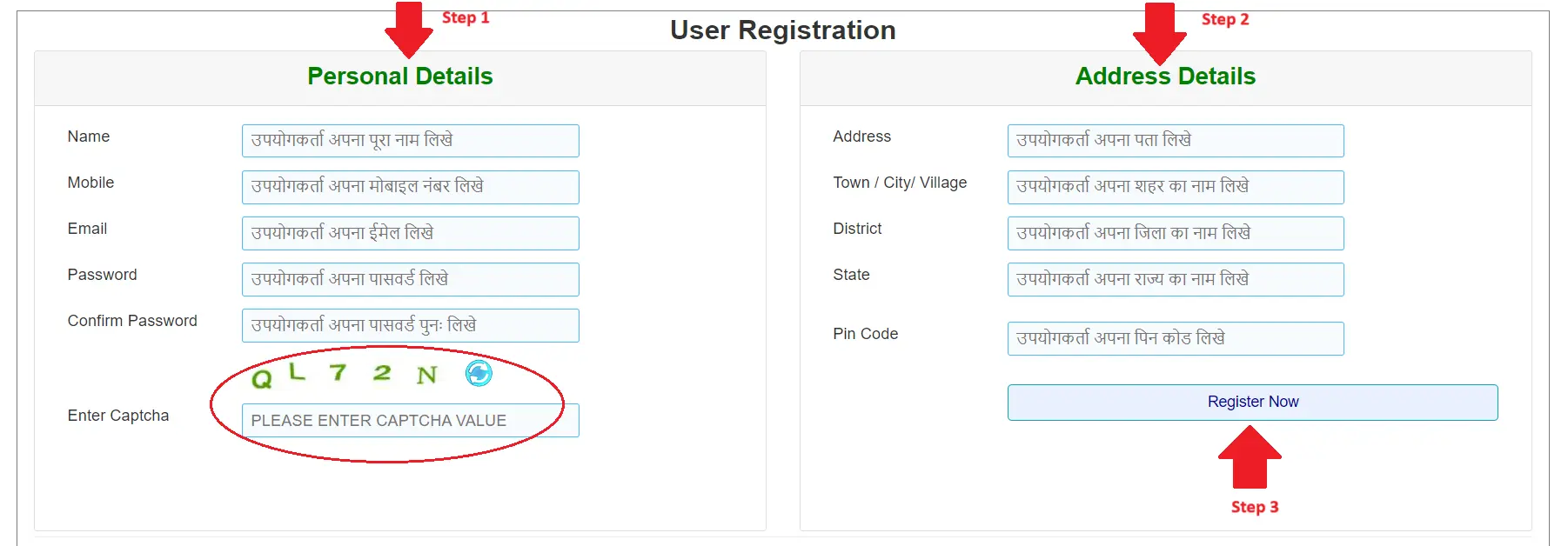
Task: Click inside the Email input field
Action: click(x=410, y=233)
